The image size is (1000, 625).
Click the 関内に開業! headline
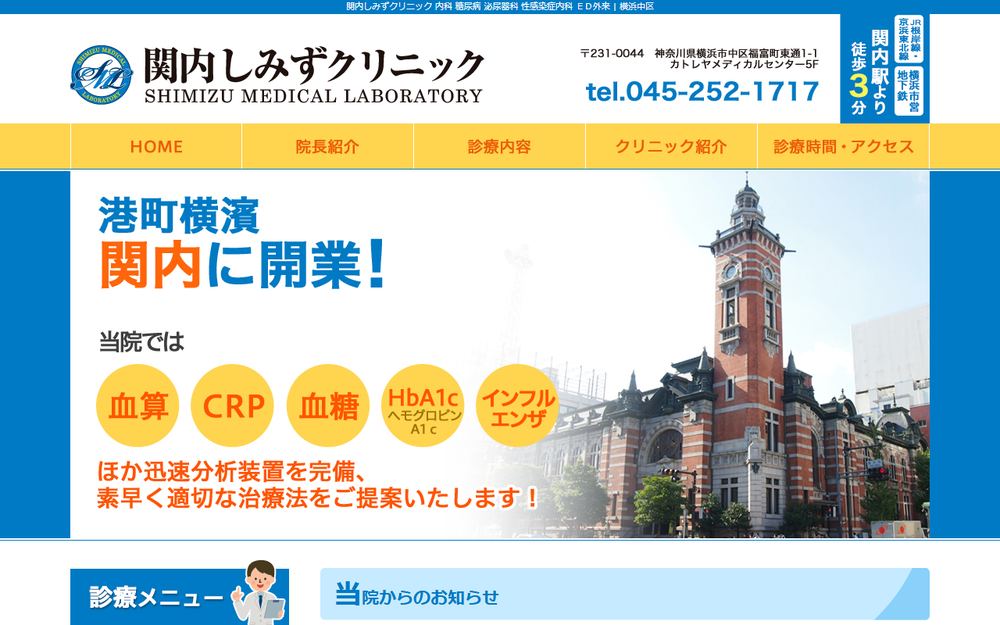pos(243,264)
